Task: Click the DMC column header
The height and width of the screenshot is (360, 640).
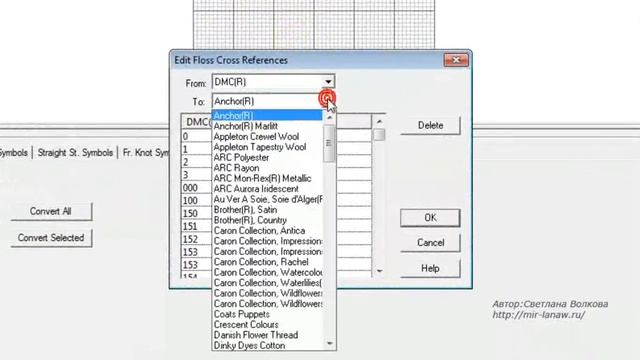Action: click(x=197, y=122)
